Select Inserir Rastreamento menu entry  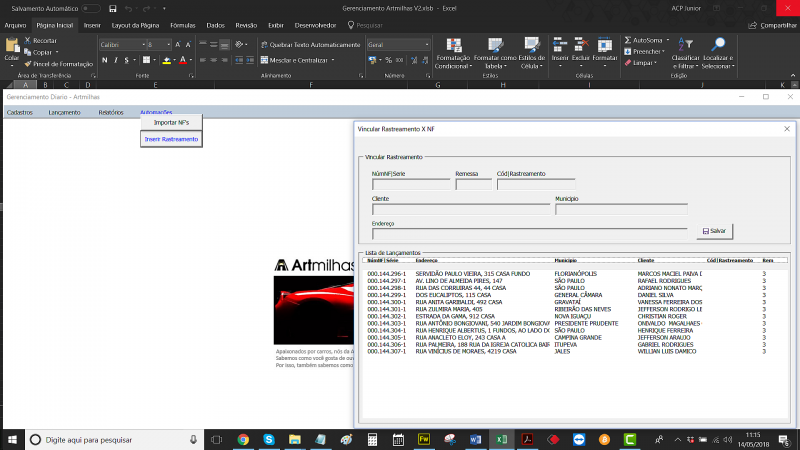click(171, 139)
